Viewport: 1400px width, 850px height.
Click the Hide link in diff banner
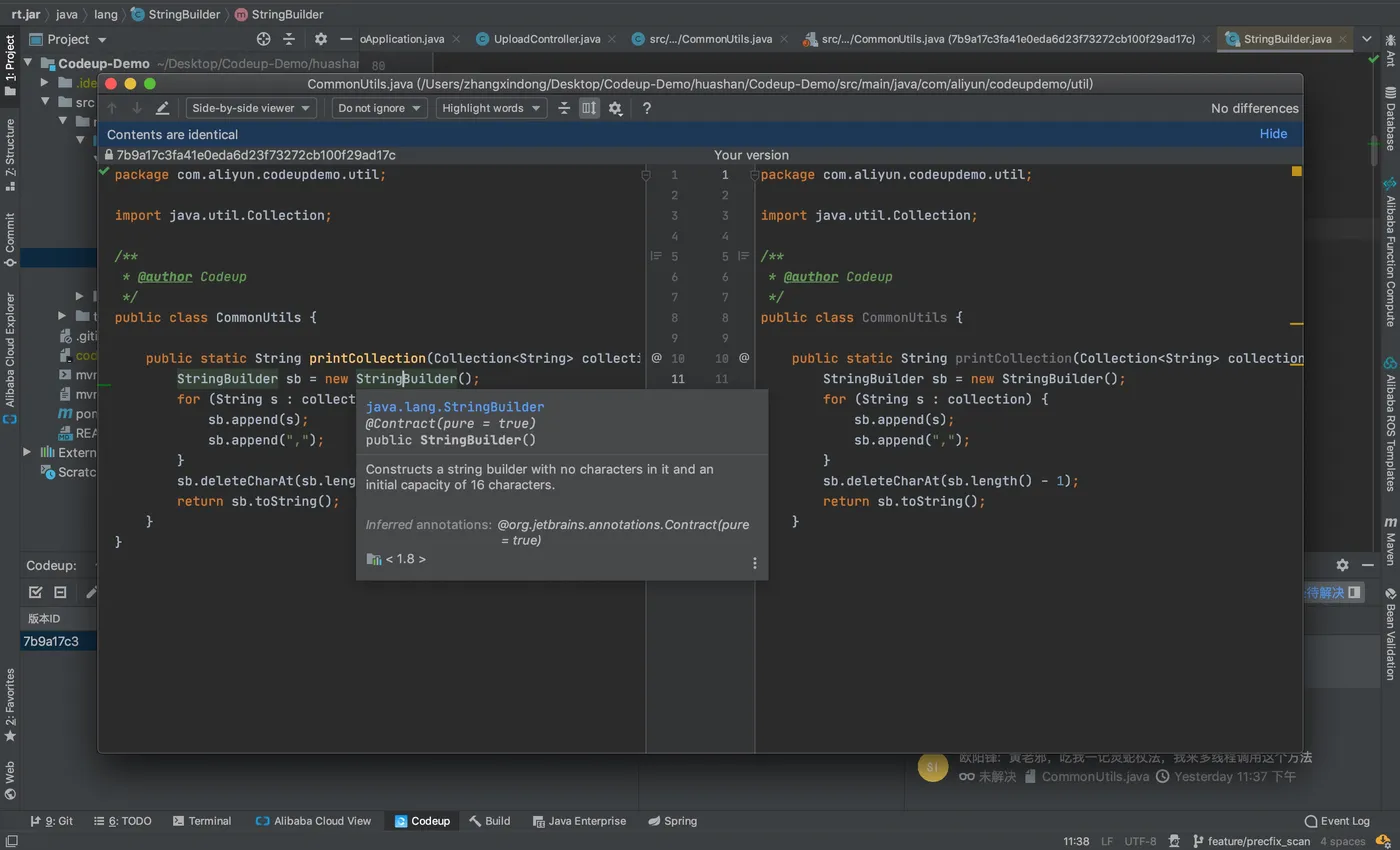click(x=1273, y=134)
